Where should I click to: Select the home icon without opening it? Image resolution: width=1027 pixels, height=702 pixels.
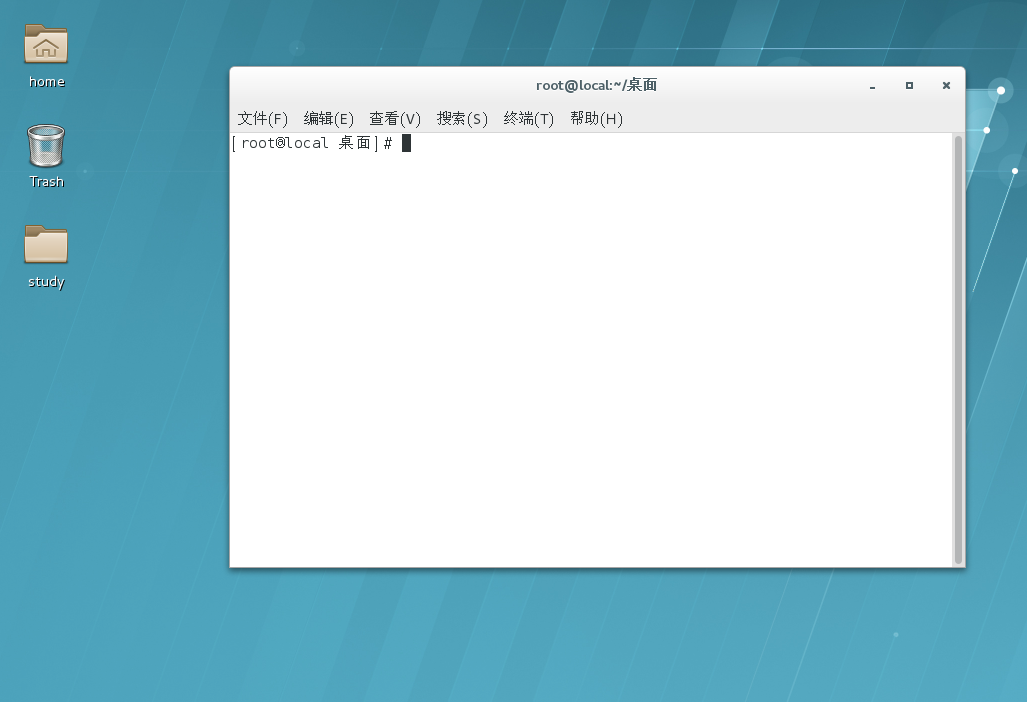pyautogui.click(x=45, y=44)
